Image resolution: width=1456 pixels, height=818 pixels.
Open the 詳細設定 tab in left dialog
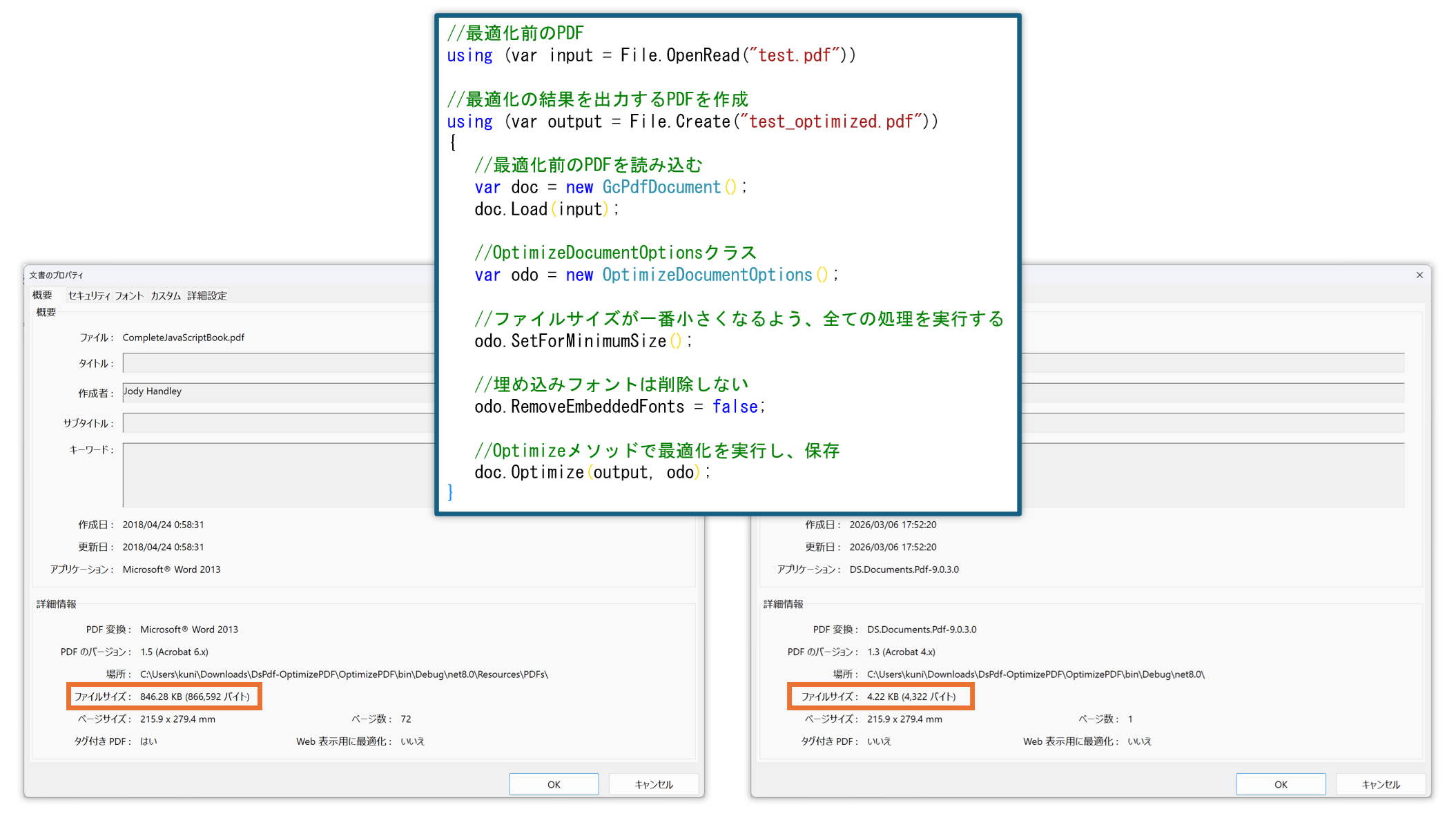(x=207, y=295)
